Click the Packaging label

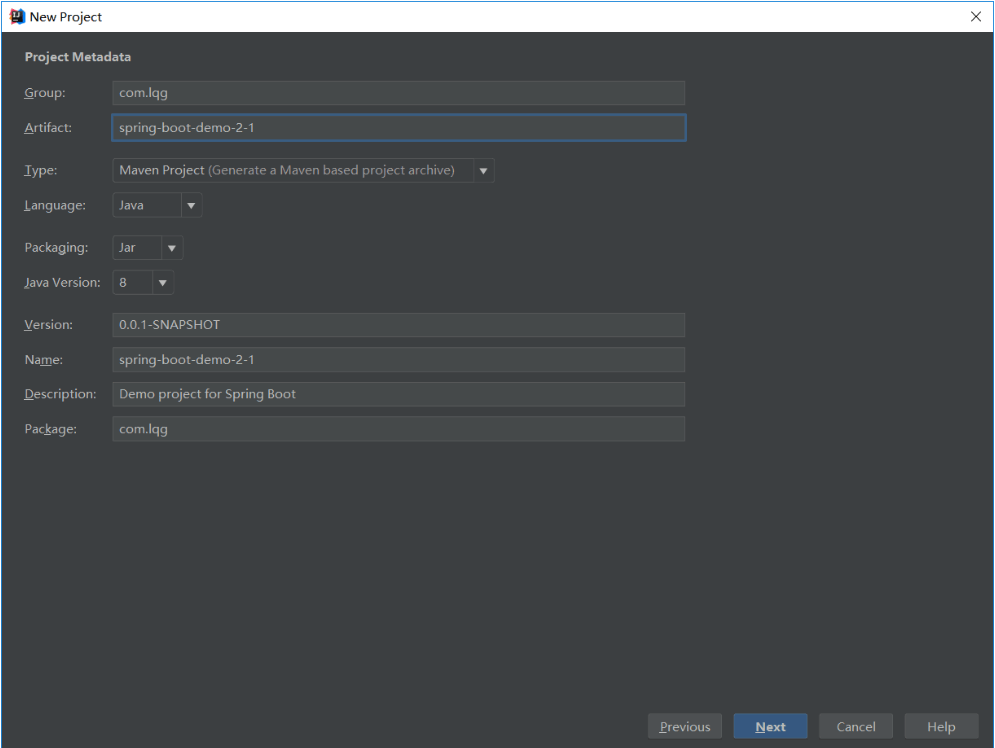56,248
